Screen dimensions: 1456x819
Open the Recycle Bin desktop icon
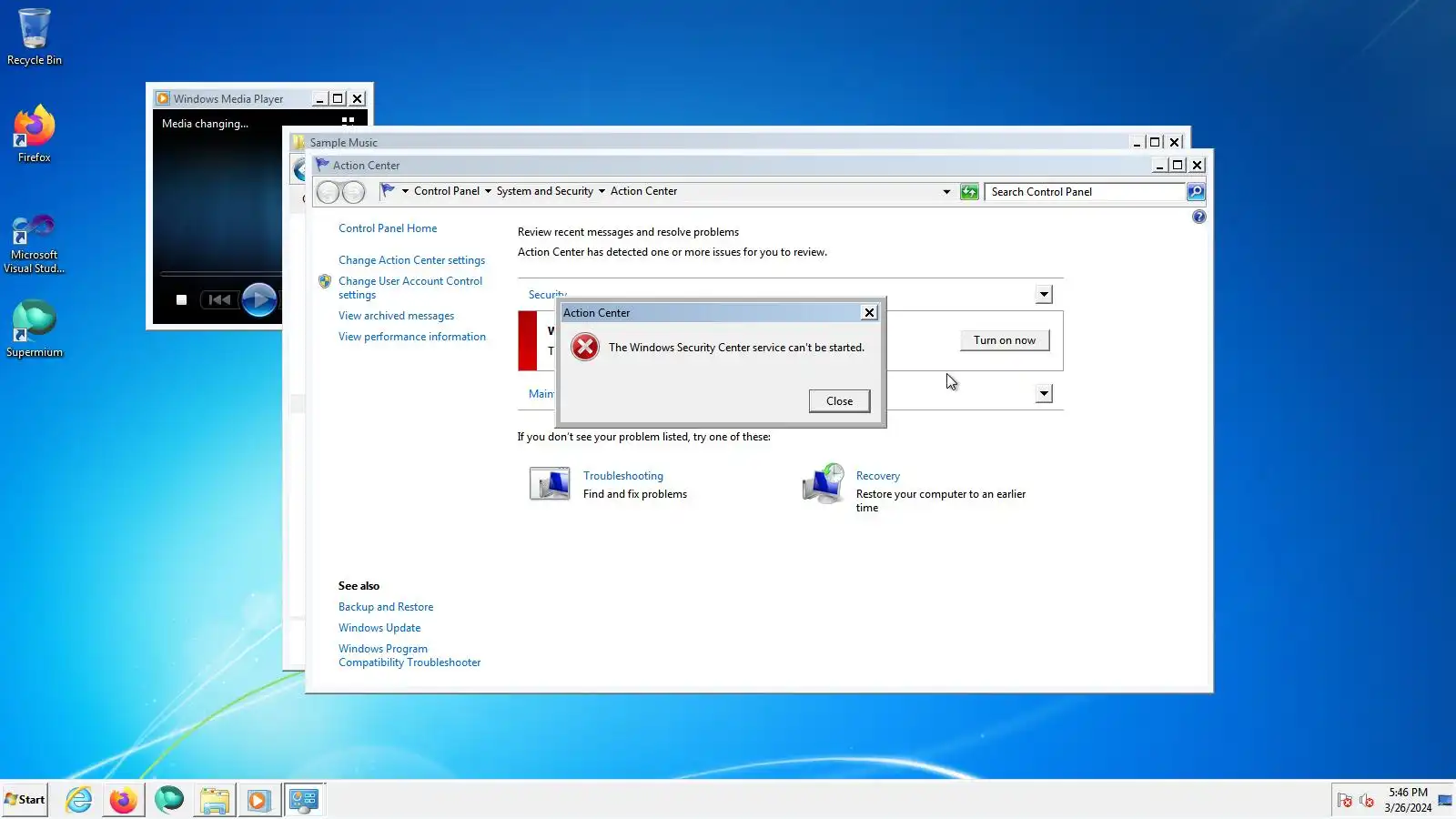coord(35,36)
